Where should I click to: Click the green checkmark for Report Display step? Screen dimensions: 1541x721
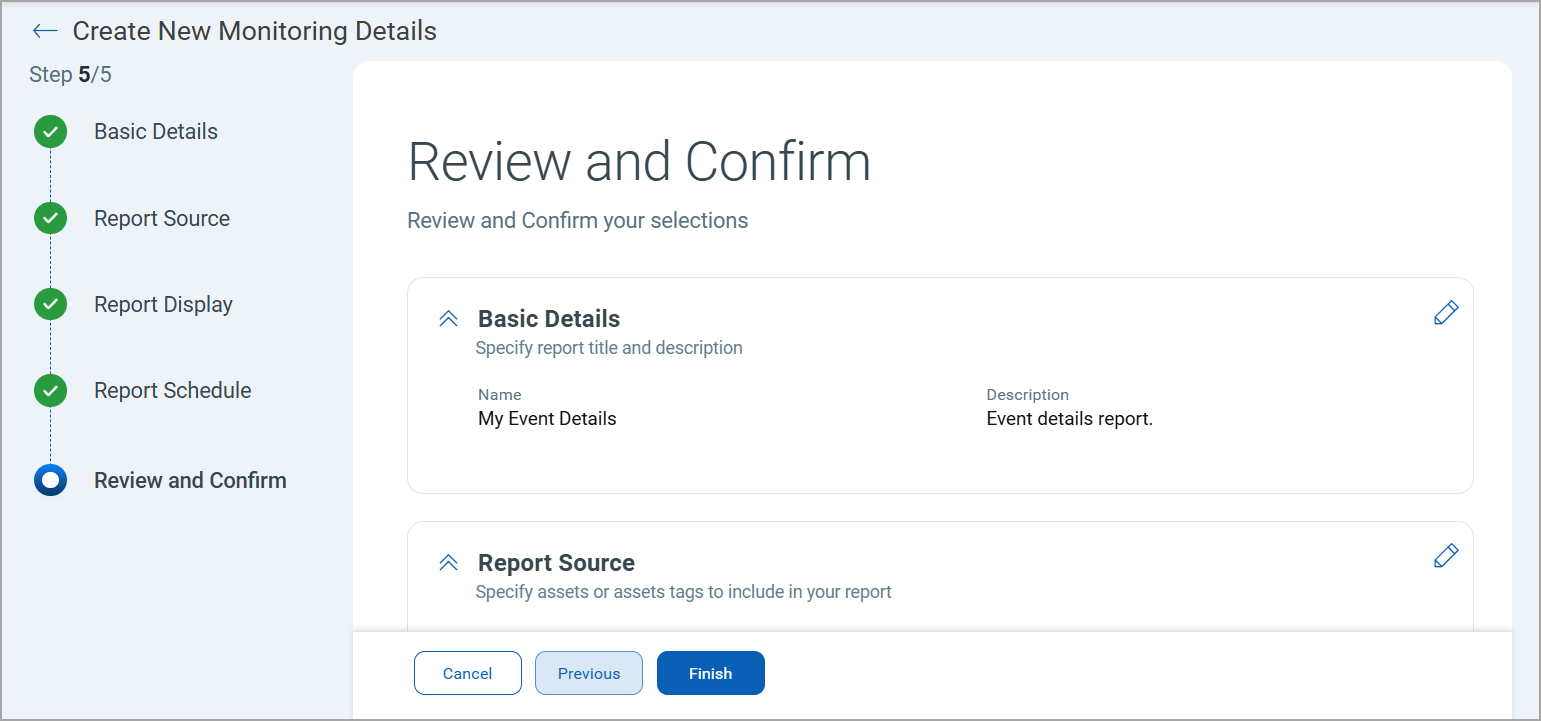click(x=50, y=304)
